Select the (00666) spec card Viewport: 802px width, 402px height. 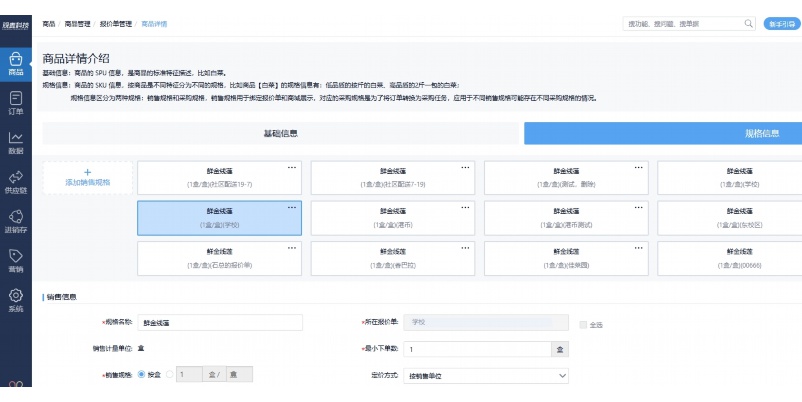[x=730, y=259]
